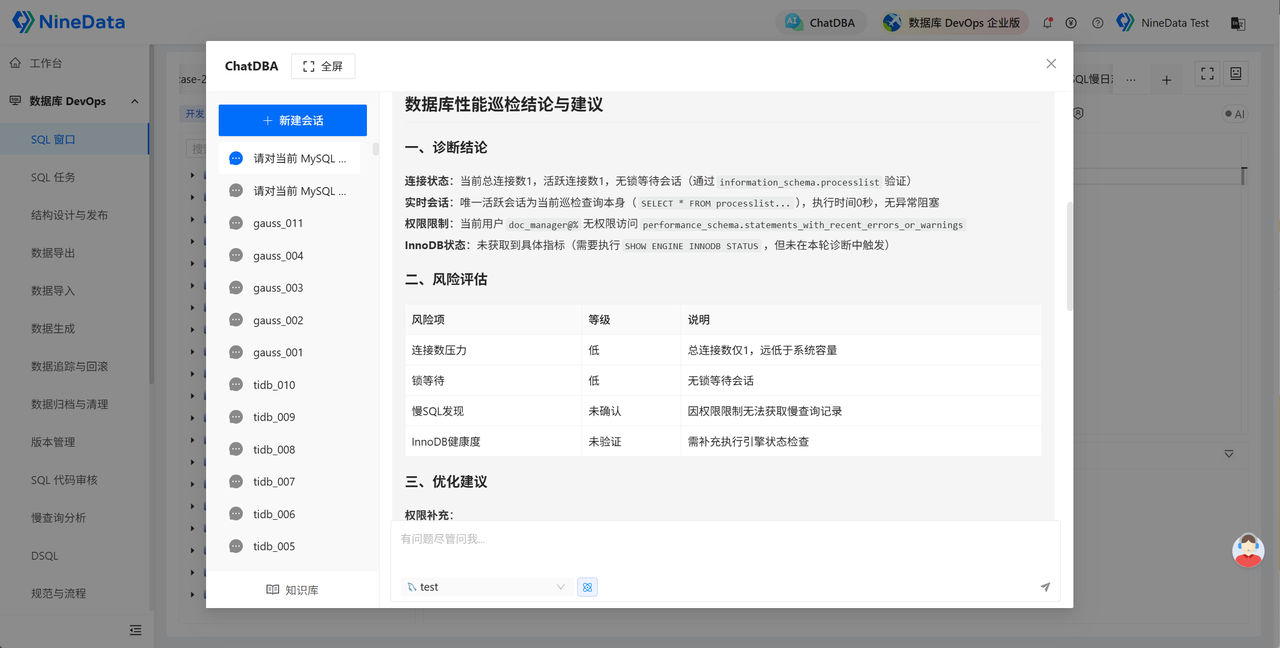The image size is (1280, 648).
Task: Open the more tabs ellipsis in background
Action: pos(1130,79)
